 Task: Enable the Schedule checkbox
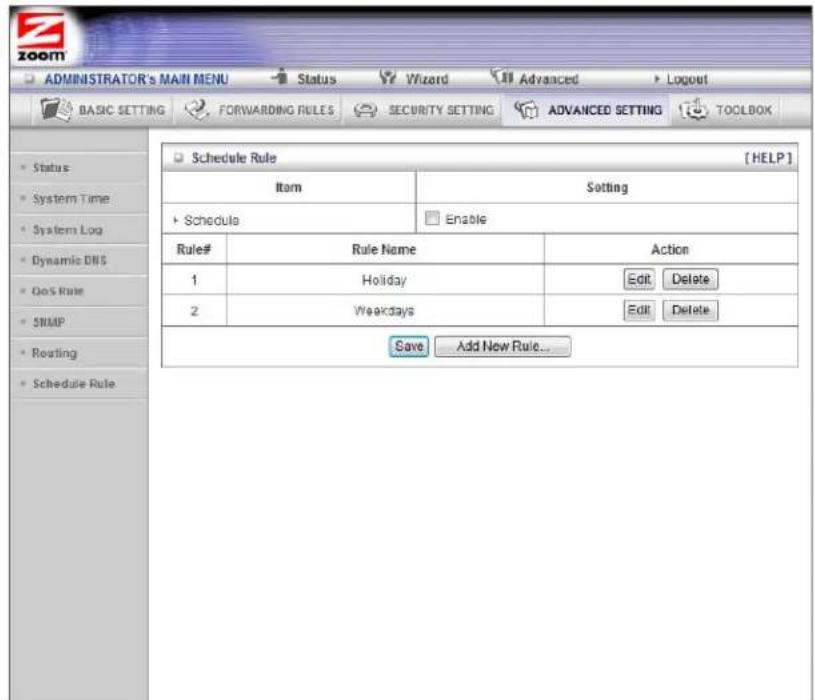(432, 218)
